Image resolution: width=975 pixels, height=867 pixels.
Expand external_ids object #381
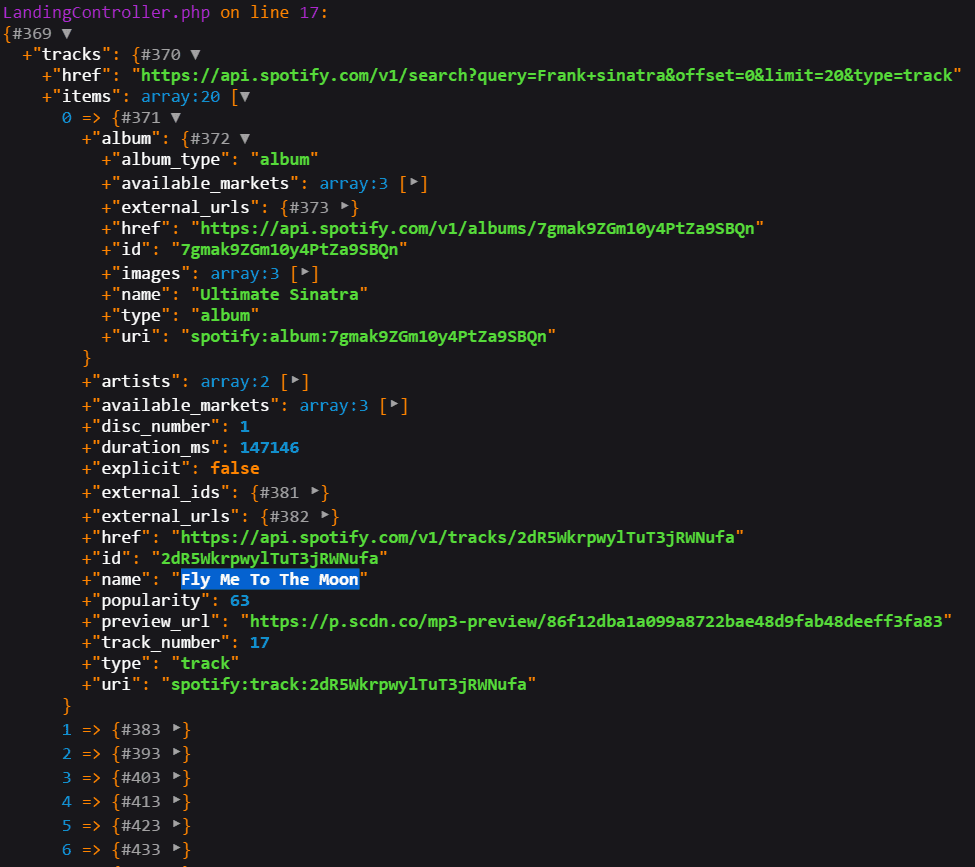tap(315, 491)
